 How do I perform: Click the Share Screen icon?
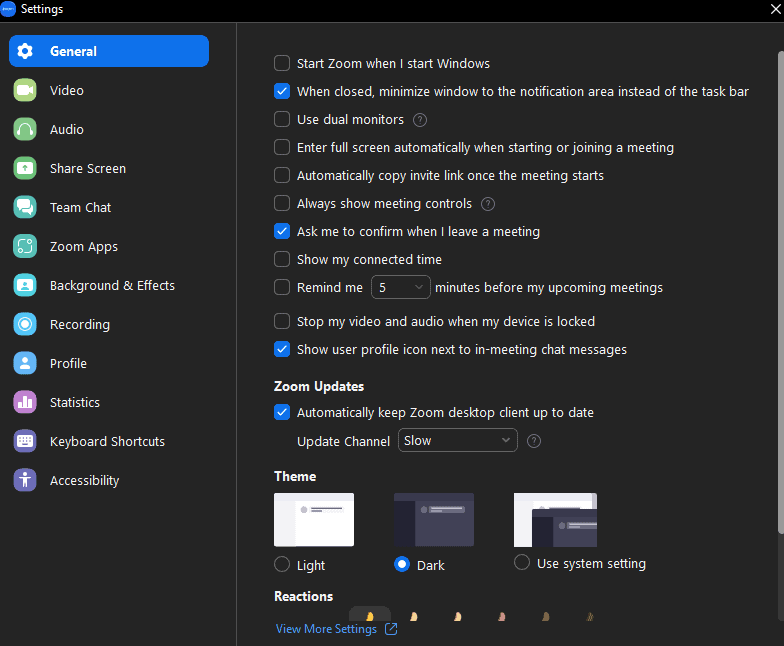[25, 168]
